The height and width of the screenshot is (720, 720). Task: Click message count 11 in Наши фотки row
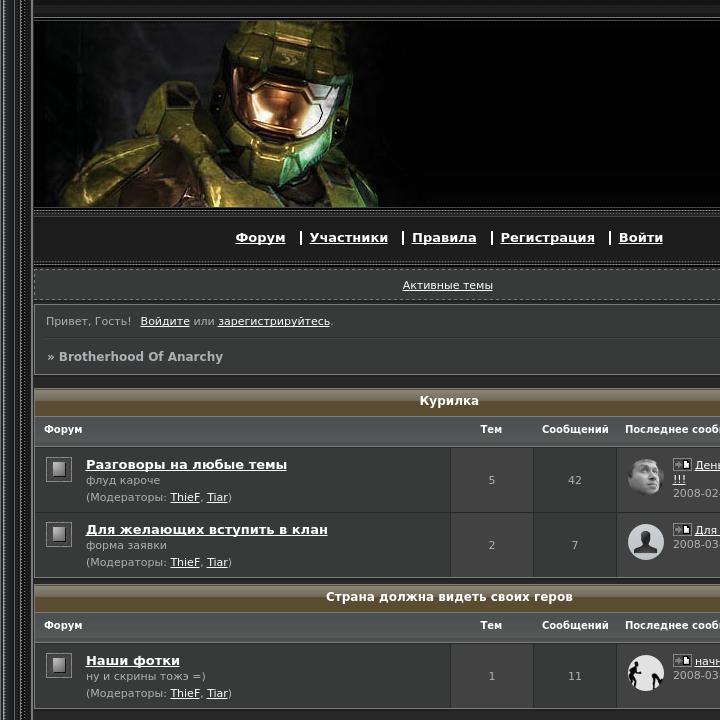click(x=574, y=676)
